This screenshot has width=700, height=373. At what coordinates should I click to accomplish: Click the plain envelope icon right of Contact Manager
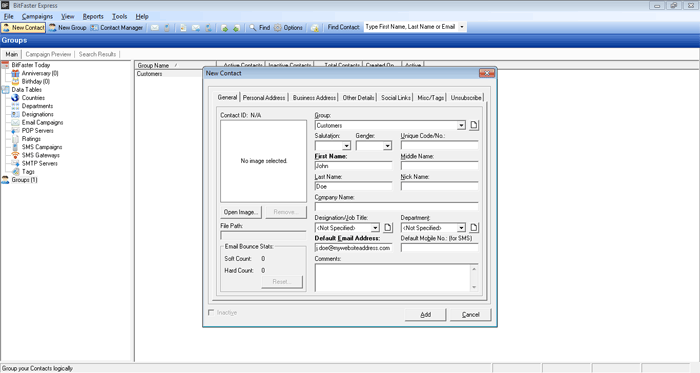(x=154, y=28)
